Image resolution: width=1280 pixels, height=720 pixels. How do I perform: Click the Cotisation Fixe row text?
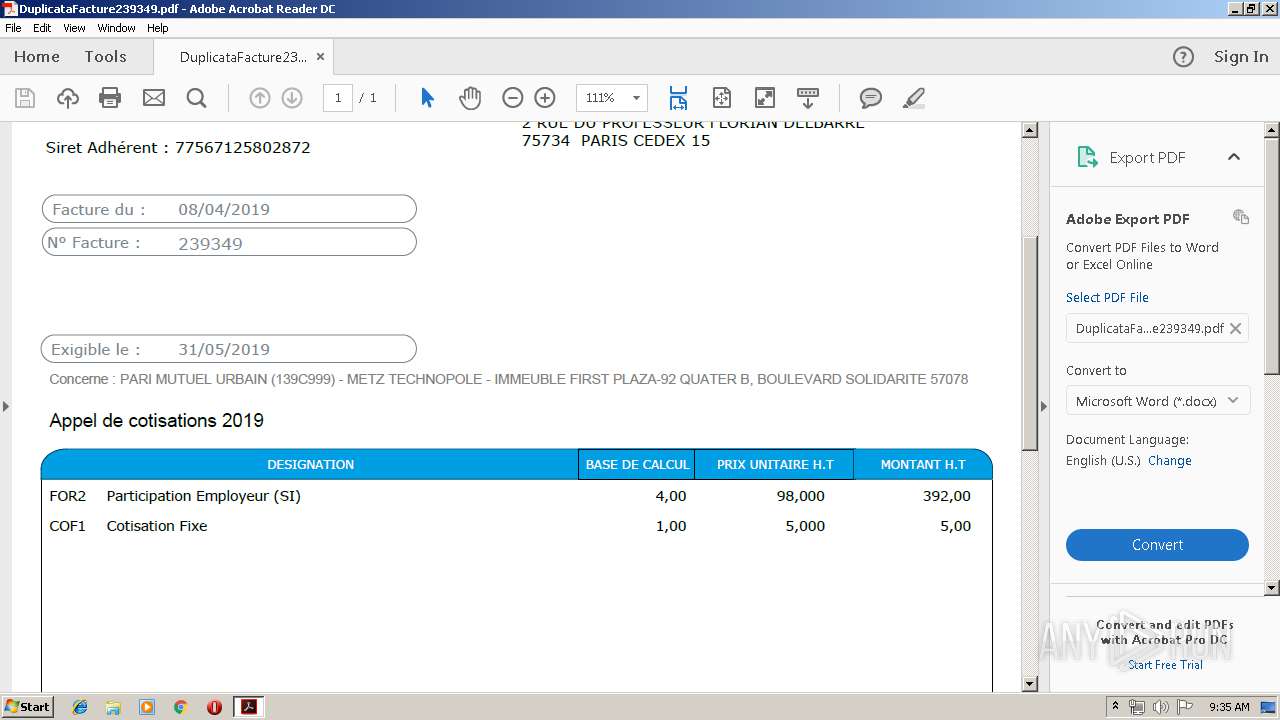point(157,526)
